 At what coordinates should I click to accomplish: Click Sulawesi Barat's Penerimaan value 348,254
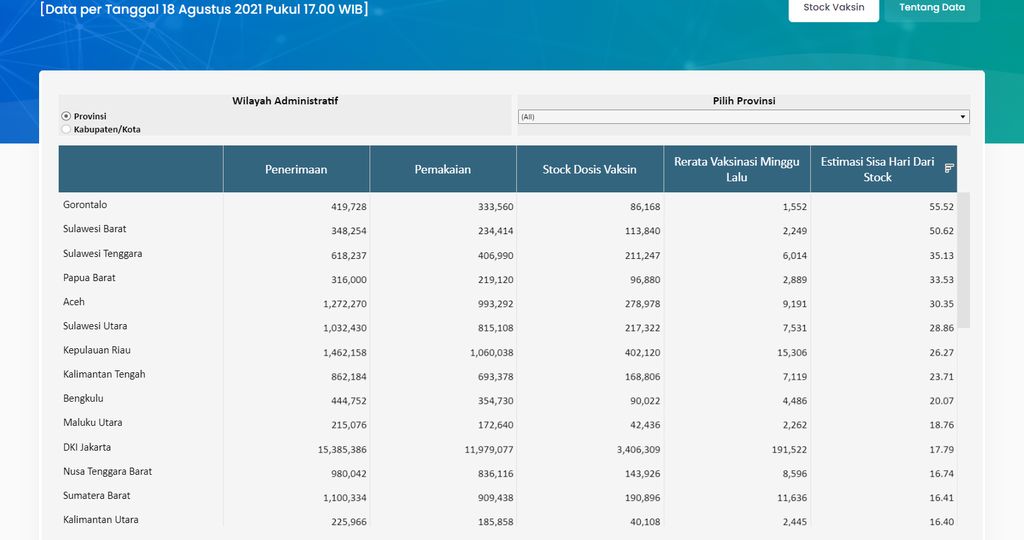tap(349, 231)
